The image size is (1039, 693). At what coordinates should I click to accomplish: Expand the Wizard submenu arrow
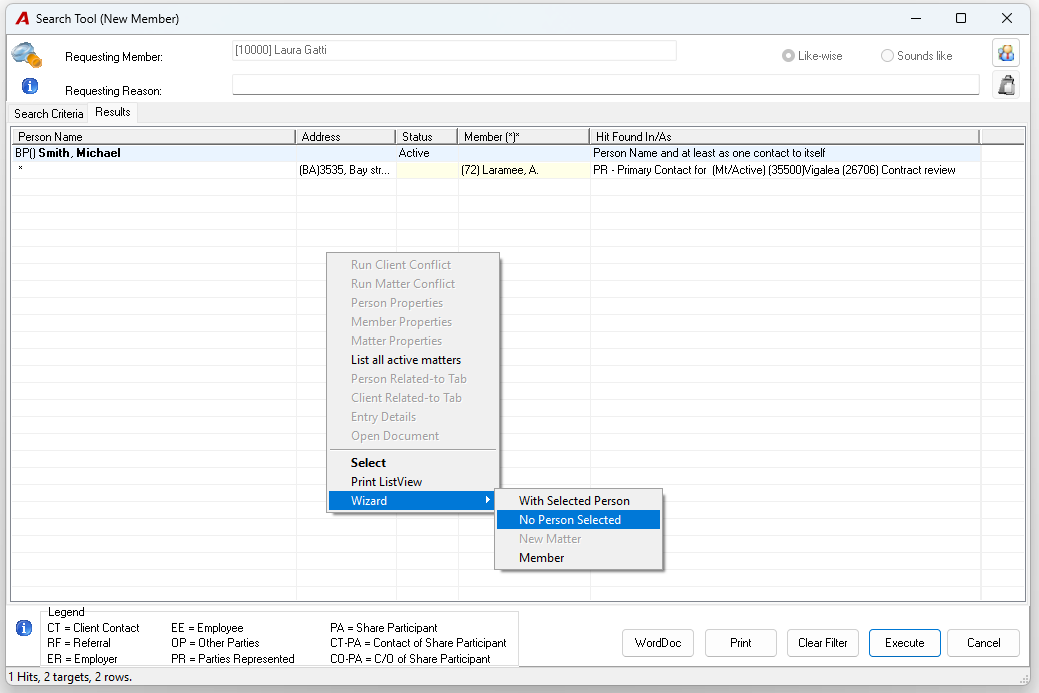click(x=488, y=500)
